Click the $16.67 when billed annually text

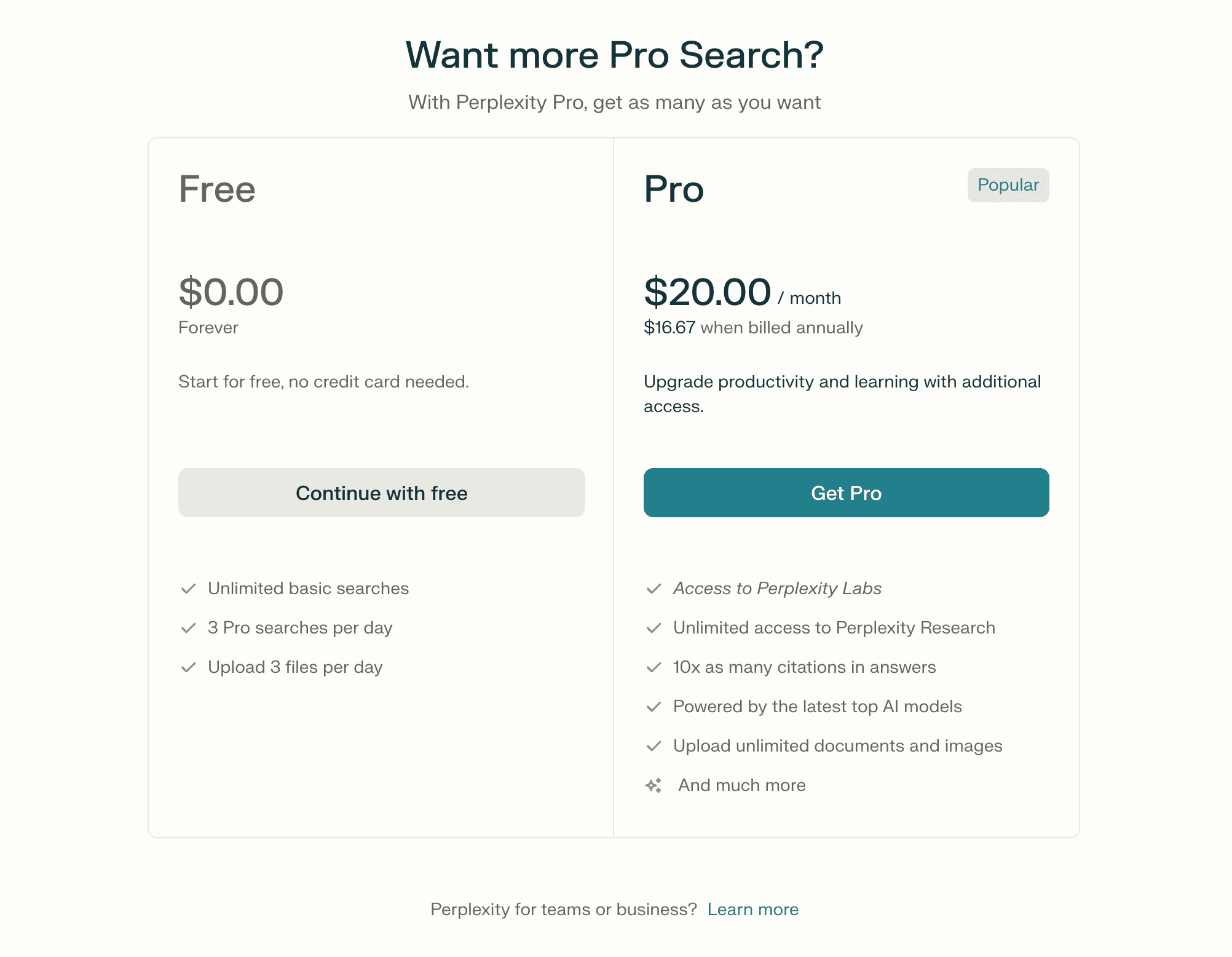click(x=752, y=328)
